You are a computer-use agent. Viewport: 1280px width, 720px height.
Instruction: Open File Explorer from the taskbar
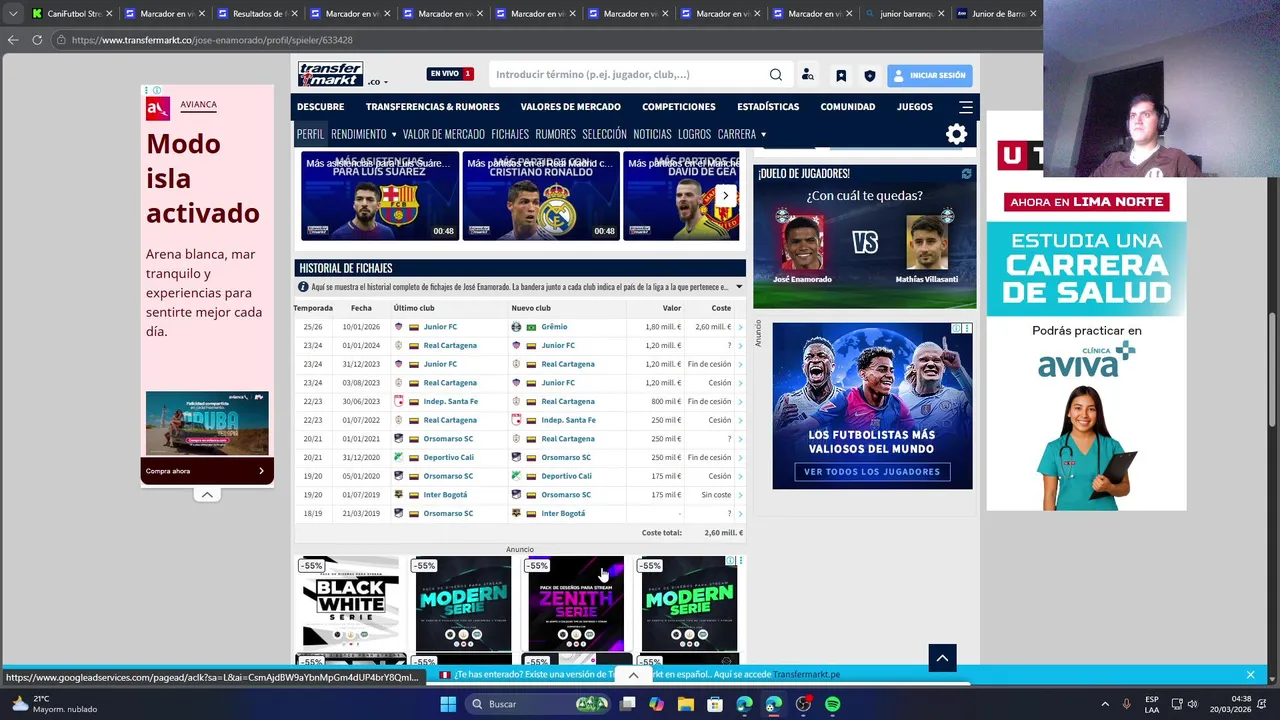pos(686,704)
